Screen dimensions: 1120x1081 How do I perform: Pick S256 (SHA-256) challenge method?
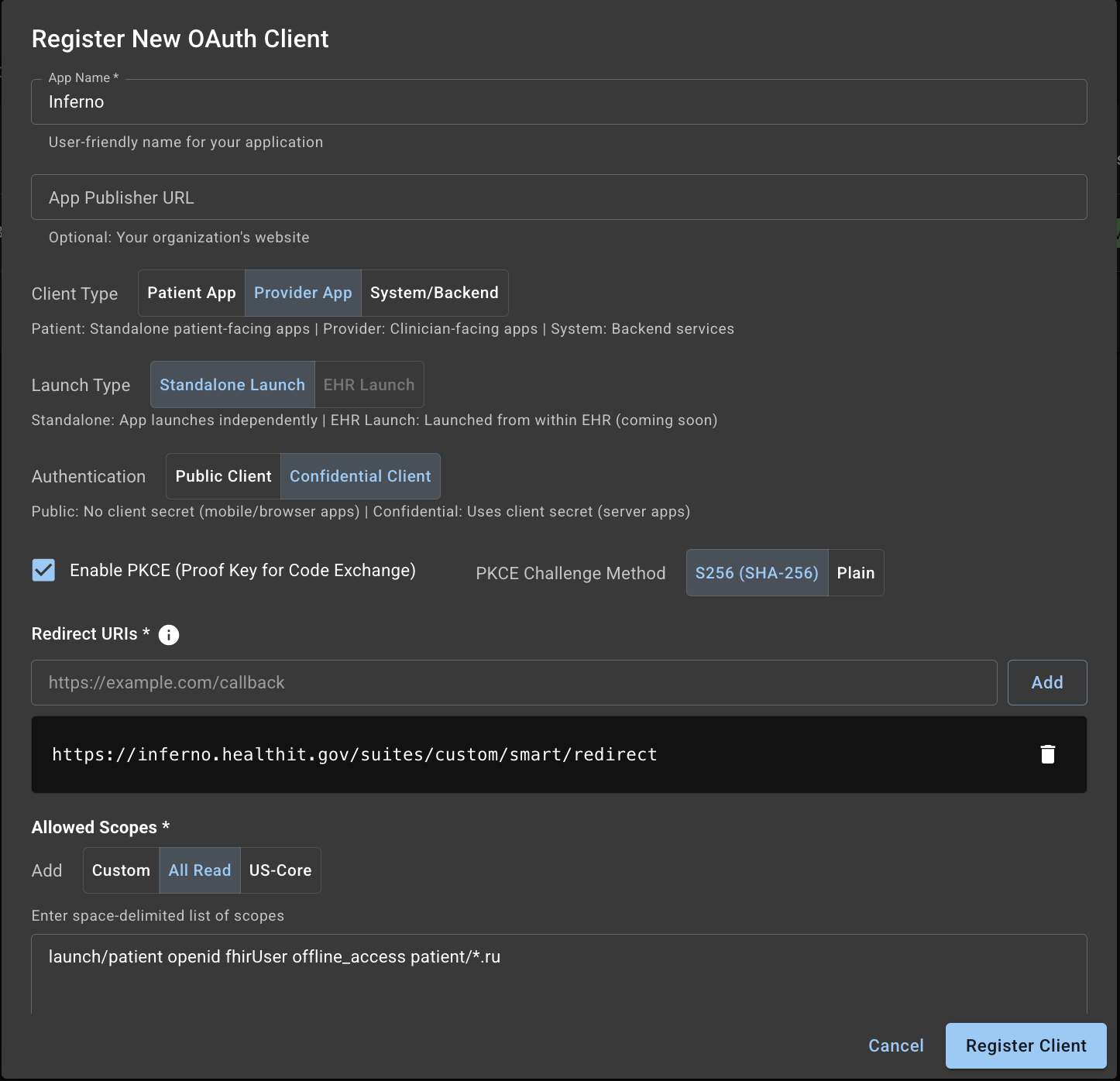[757, 573]
